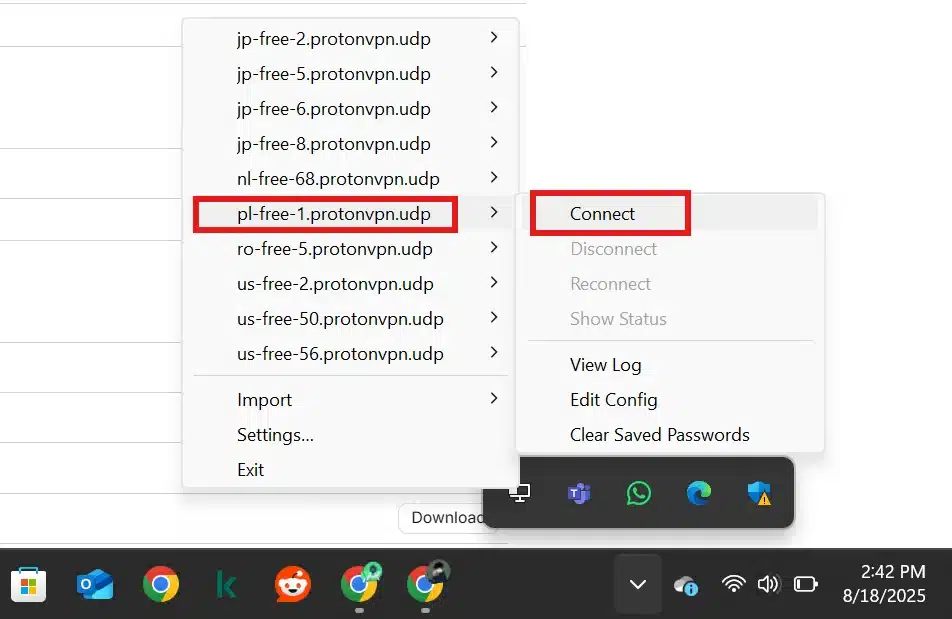Choose Clear Saved Passwords
The height and width of the screenshot is (619, 952).
point(670,435)
